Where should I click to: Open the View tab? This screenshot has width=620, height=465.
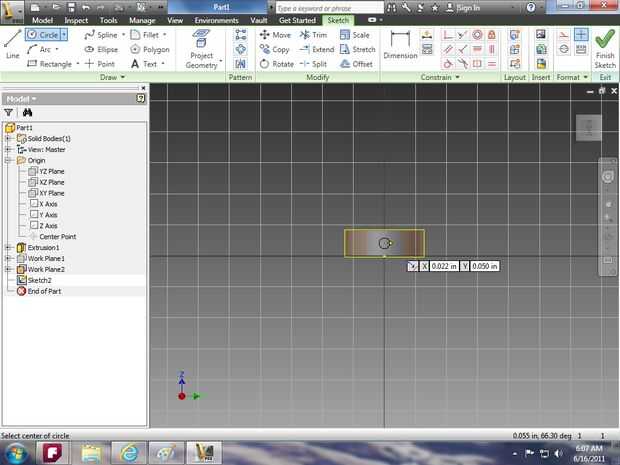click(x=175, y=21)
